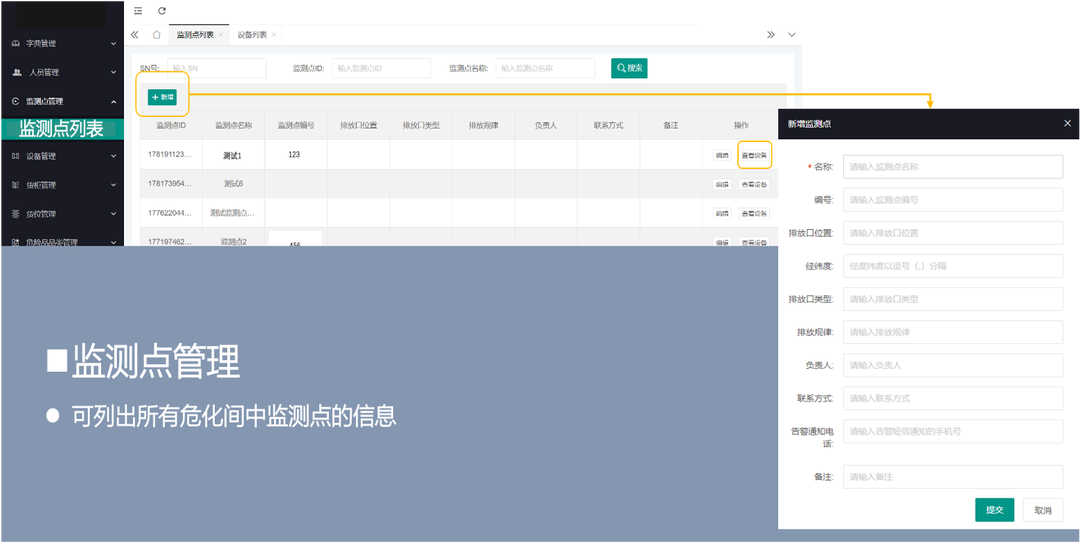The image size is (1080, 542).
Task: Select the cell showing 123
Action: point(294,155)
